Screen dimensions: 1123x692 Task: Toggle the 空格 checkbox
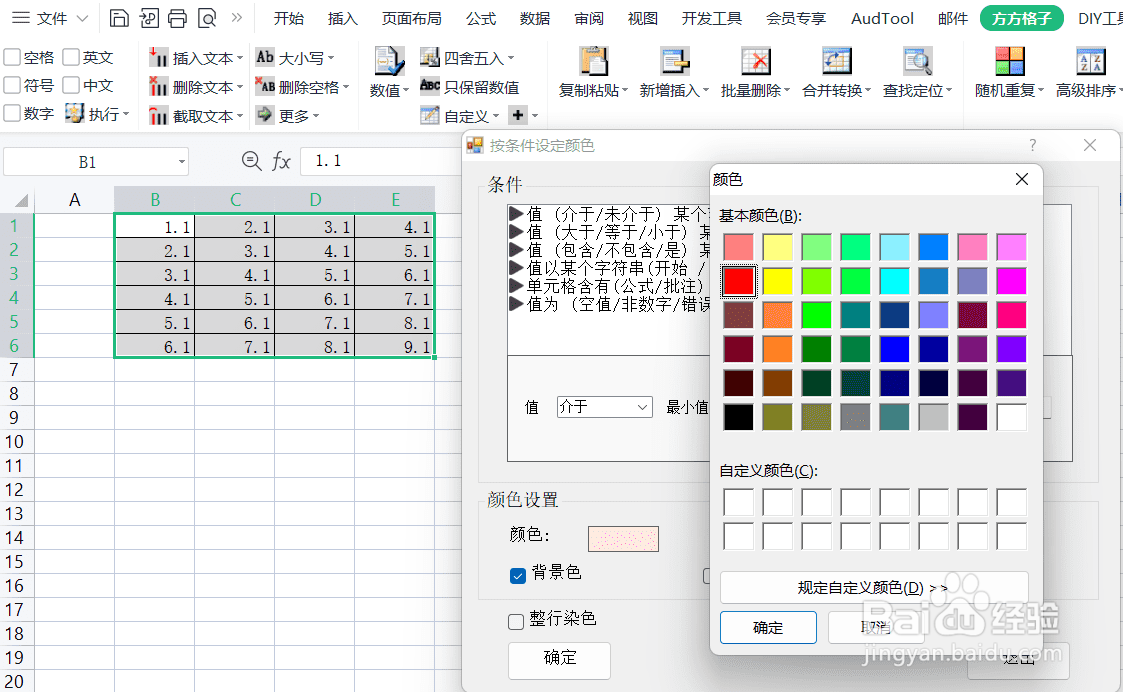[12, 57]
